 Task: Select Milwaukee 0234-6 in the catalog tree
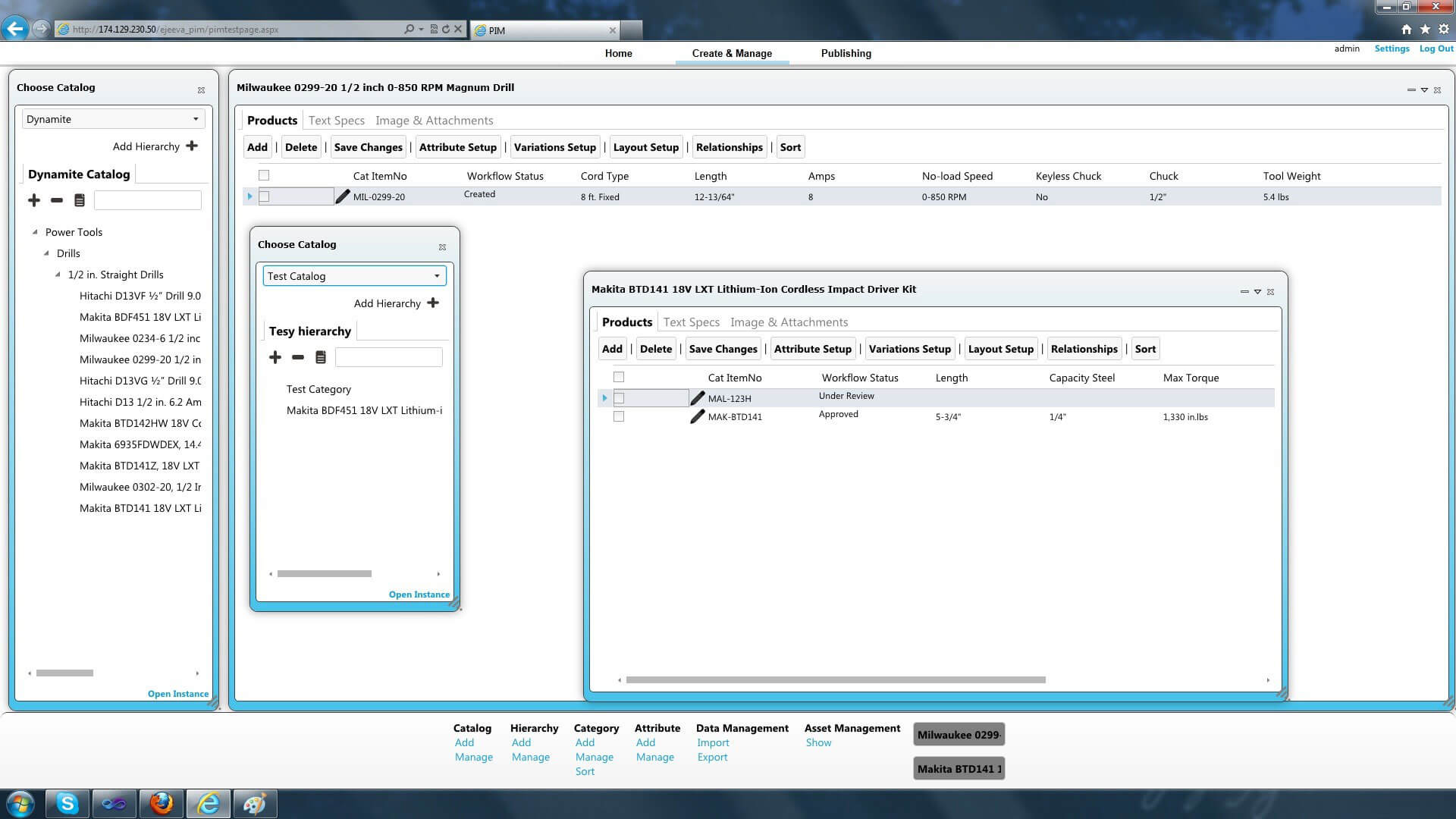click(140, 338)
